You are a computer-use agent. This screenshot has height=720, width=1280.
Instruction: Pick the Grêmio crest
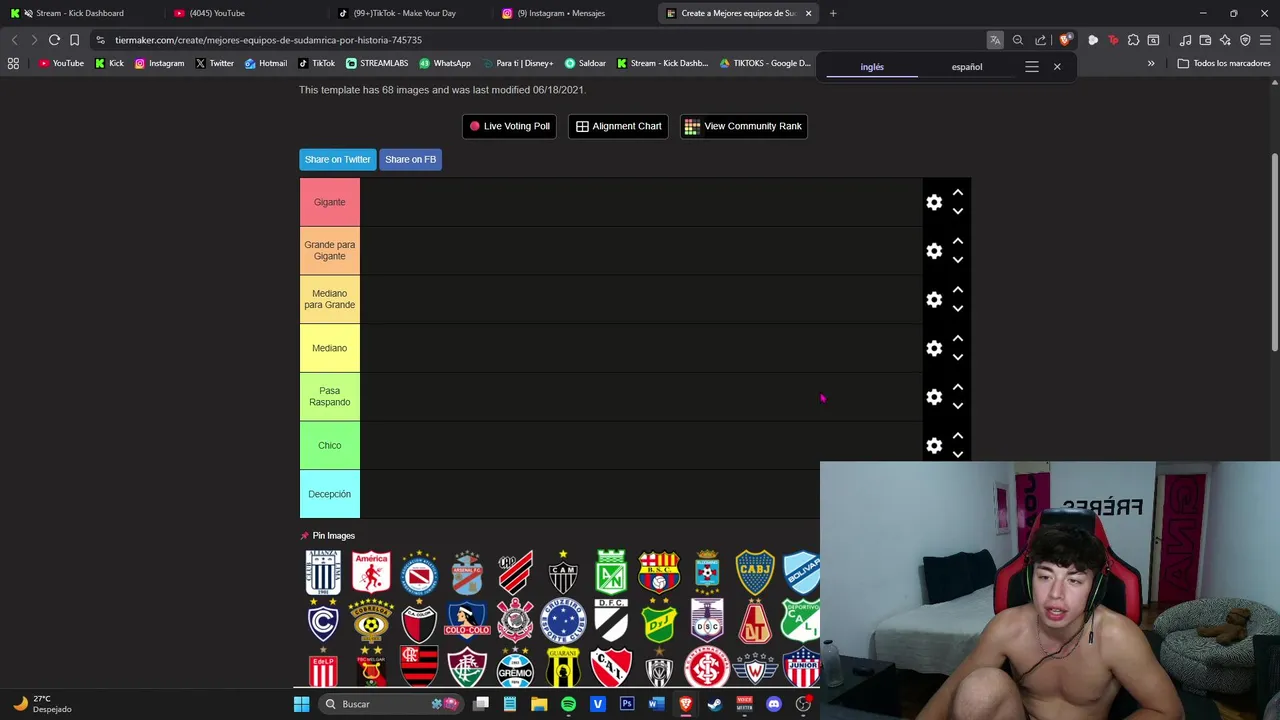pyautogui.click(x=515, y=667)
